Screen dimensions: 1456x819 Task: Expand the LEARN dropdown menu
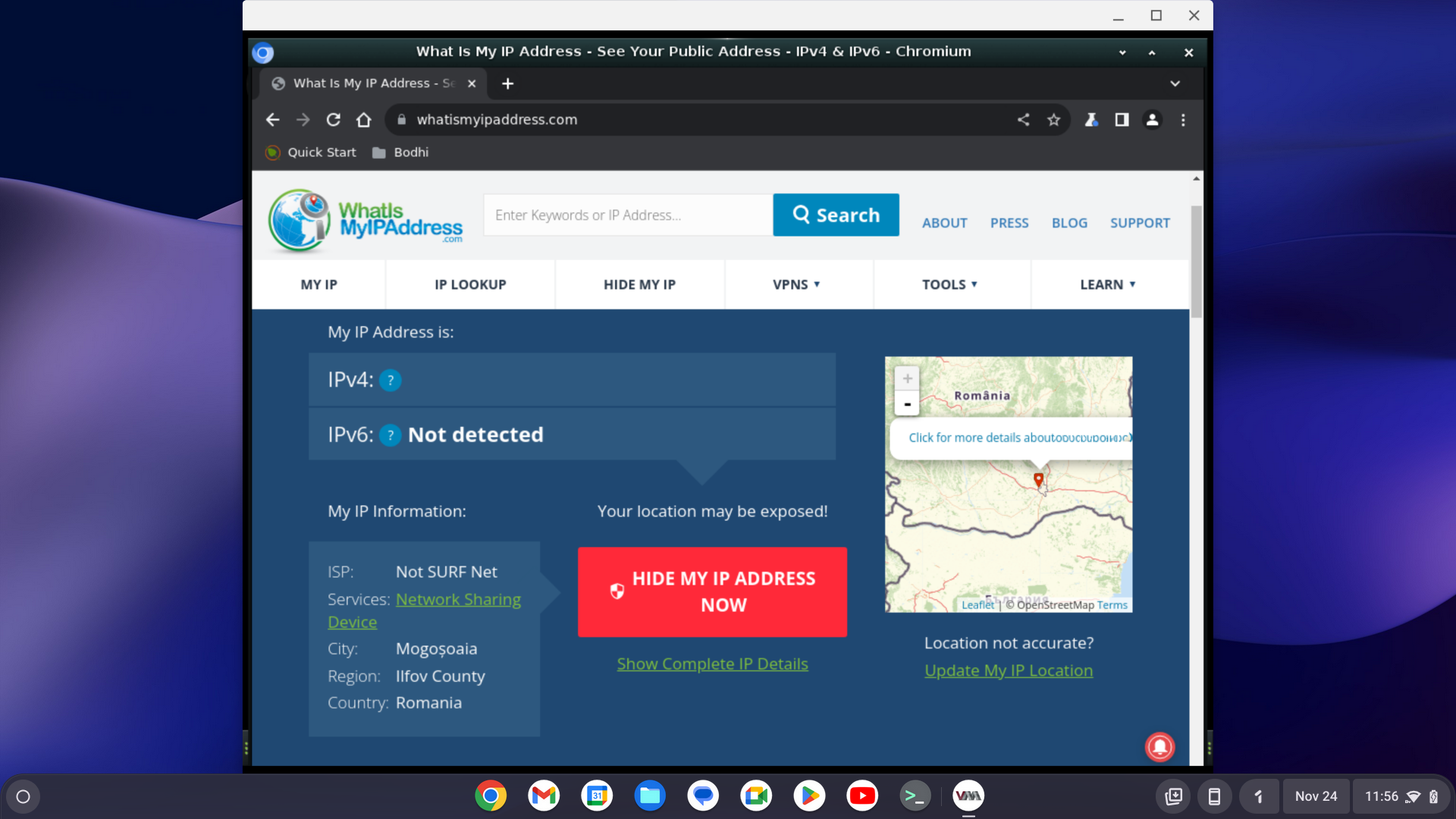[1107, 284]
